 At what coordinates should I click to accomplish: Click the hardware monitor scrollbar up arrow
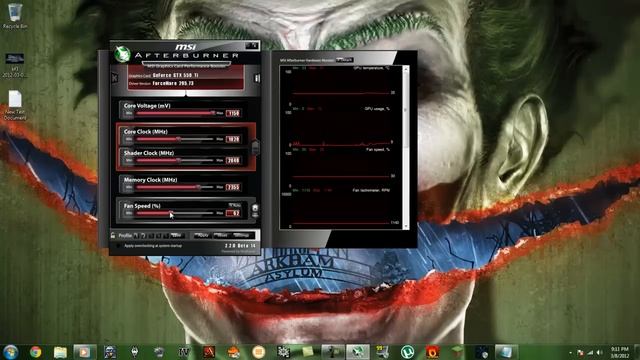point(406,69)
